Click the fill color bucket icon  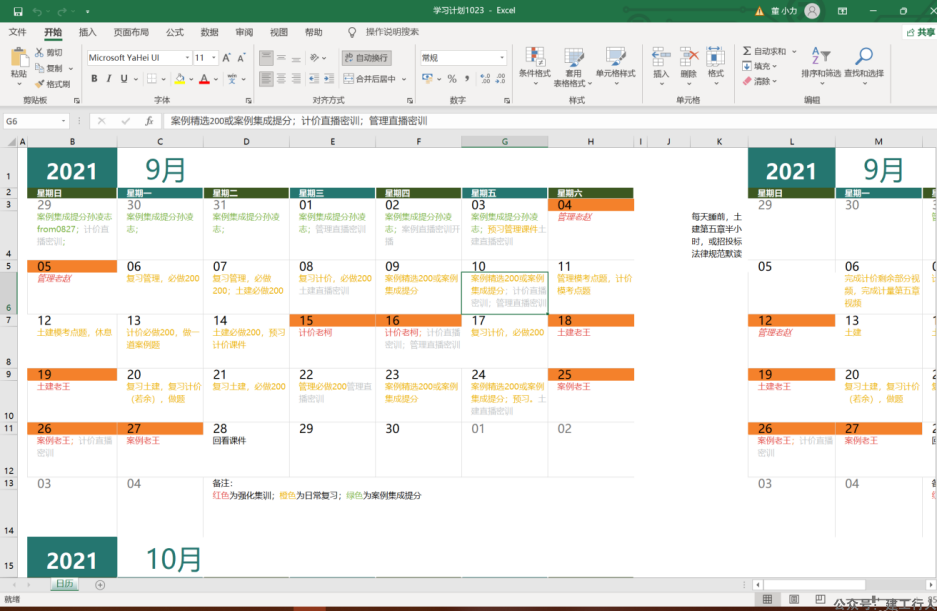coord(179,79)
